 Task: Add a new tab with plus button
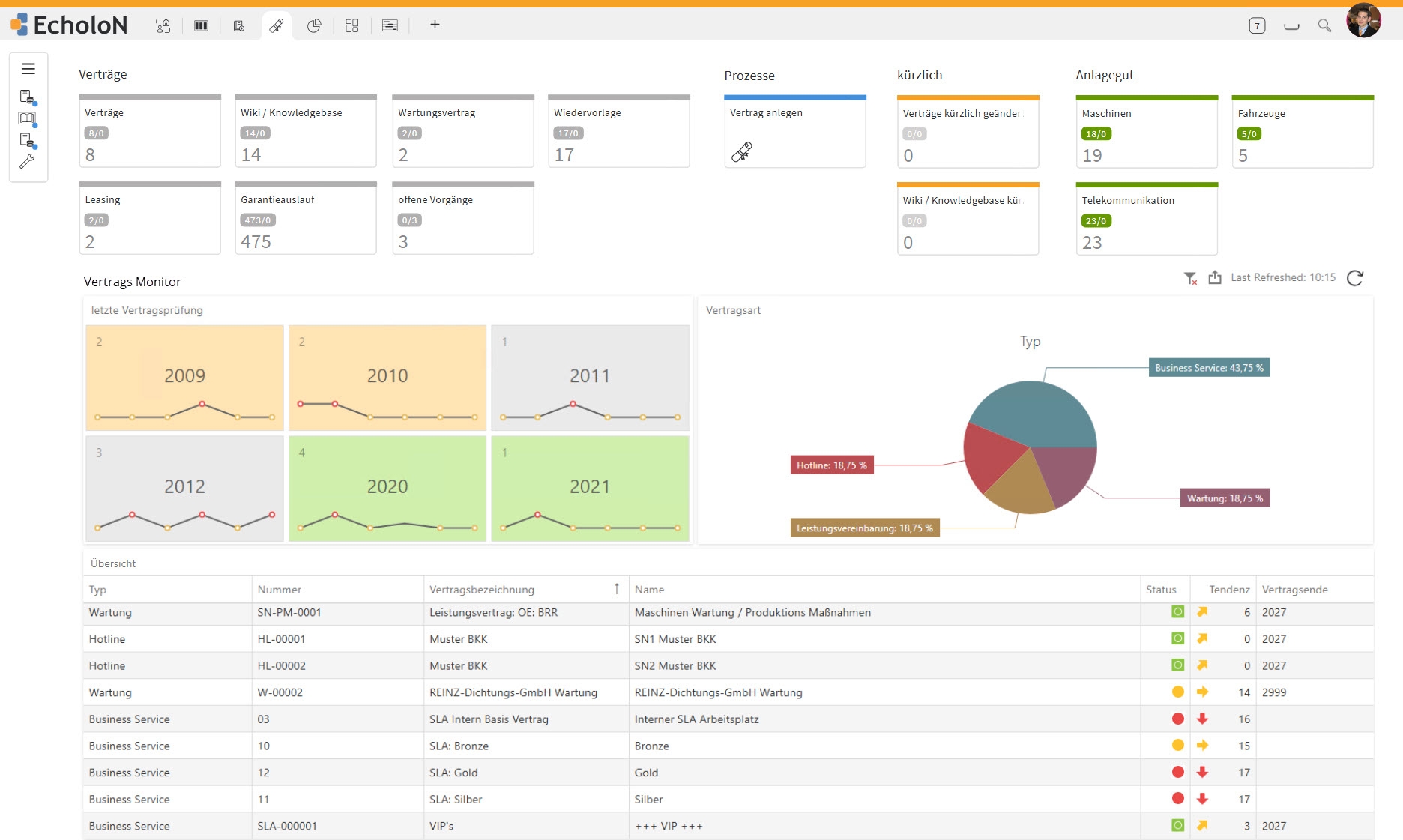435,25
